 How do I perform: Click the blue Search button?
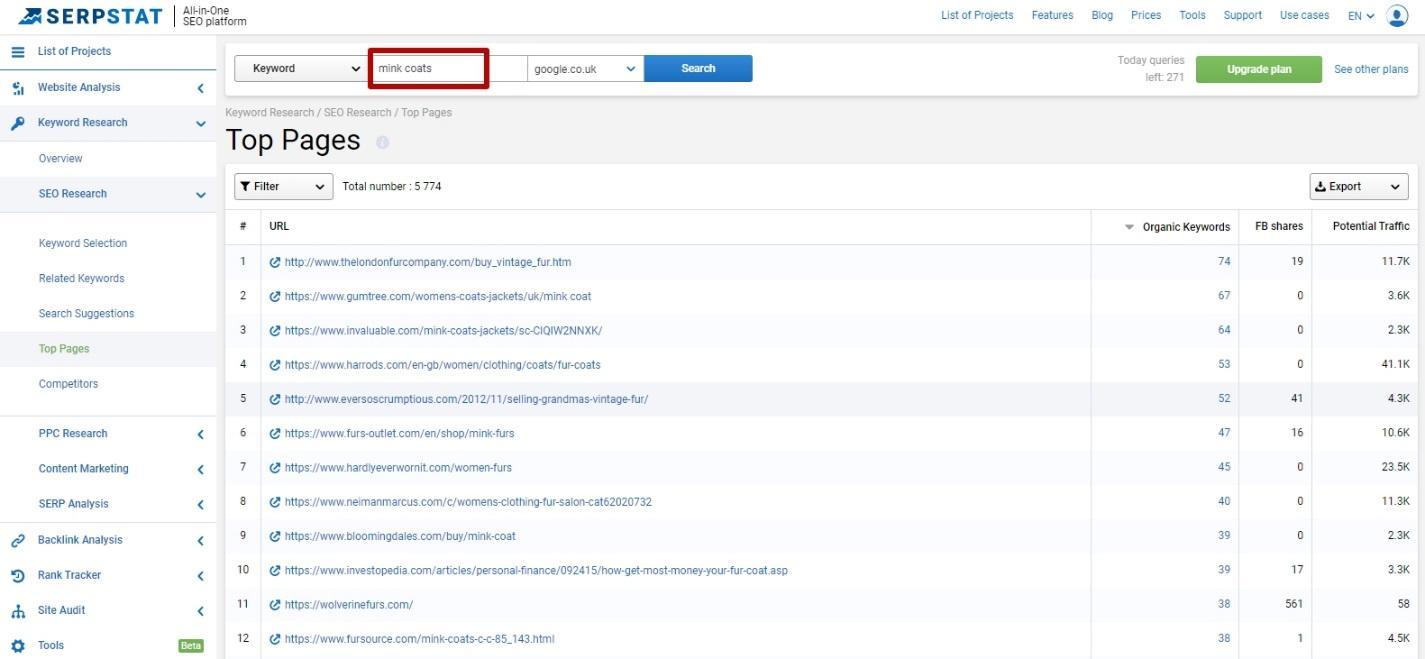coord(698,68)
